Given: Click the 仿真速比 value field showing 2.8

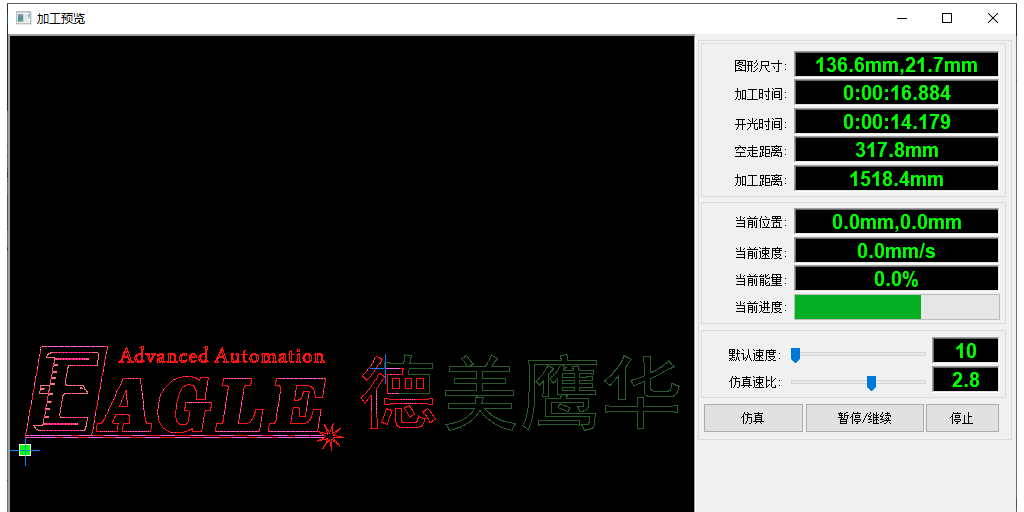Looking at the screenshot, I should (965, 379).
